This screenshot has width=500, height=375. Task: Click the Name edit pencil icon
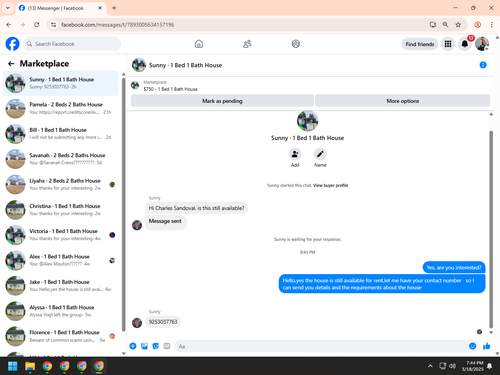pyautogui.click(x=320, y=154)
